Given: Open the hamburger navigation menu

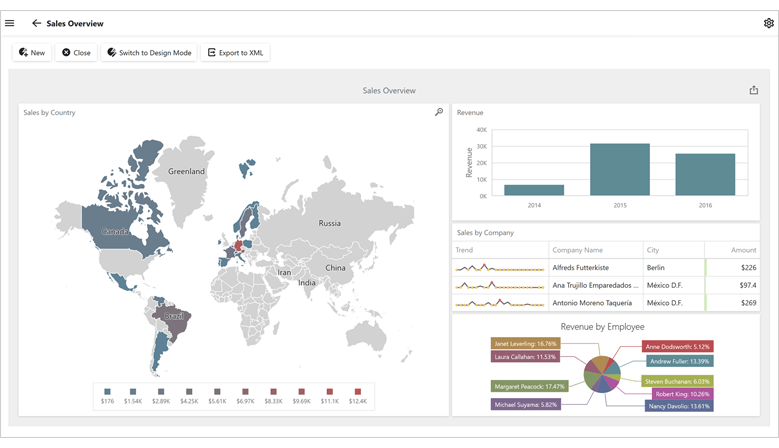Looking at the screenshot, I should tap(10, 23).
